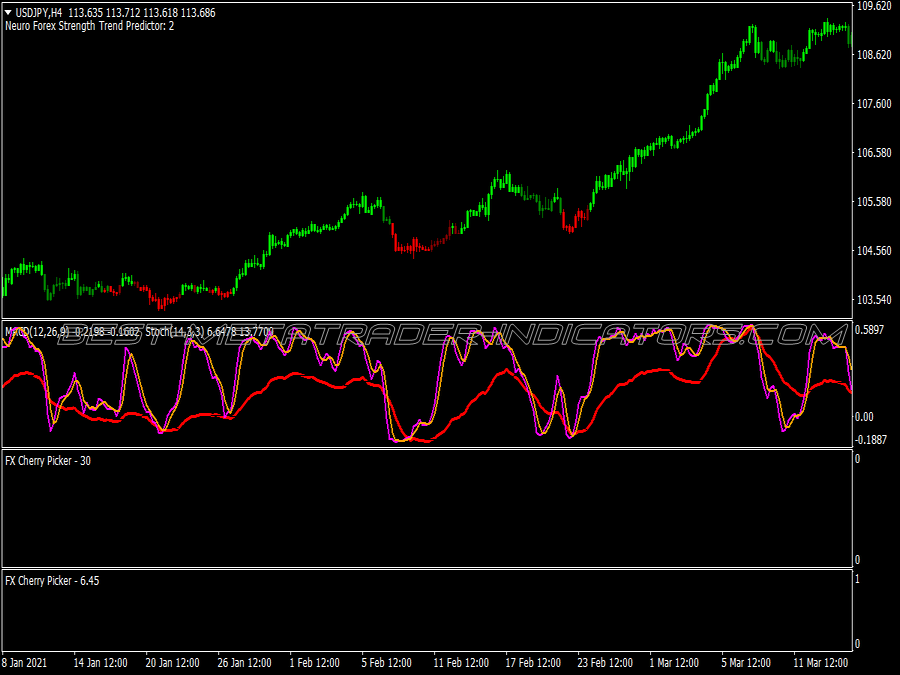Viewport: 900px width, 675px height.
Task: Select the 11 Mar 12:00 time axis label
Action: pyautogui.click(x=821, y=662)
